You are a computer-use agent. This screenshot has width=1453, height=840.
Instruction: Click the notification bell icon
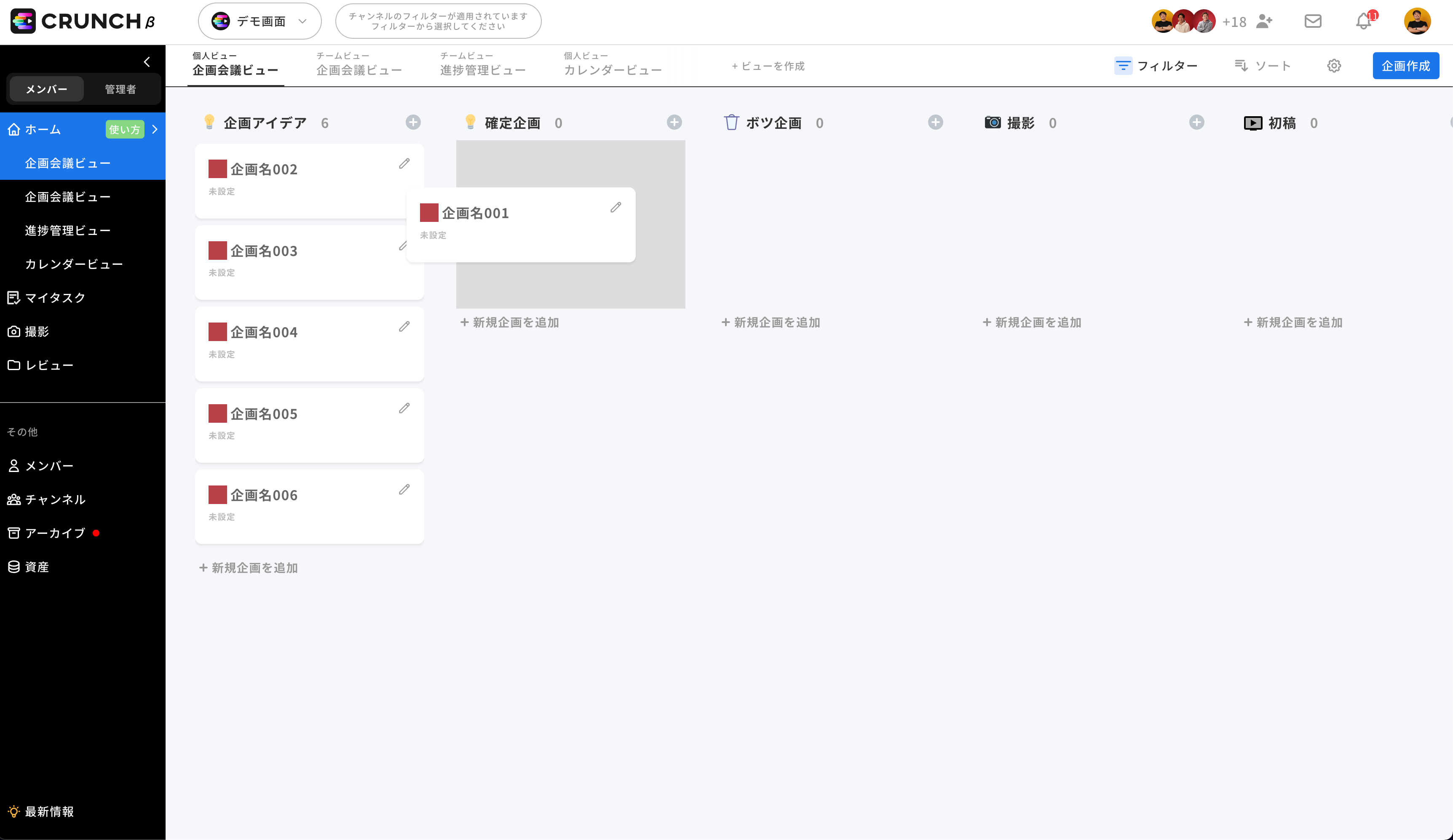click(1363, 22)
